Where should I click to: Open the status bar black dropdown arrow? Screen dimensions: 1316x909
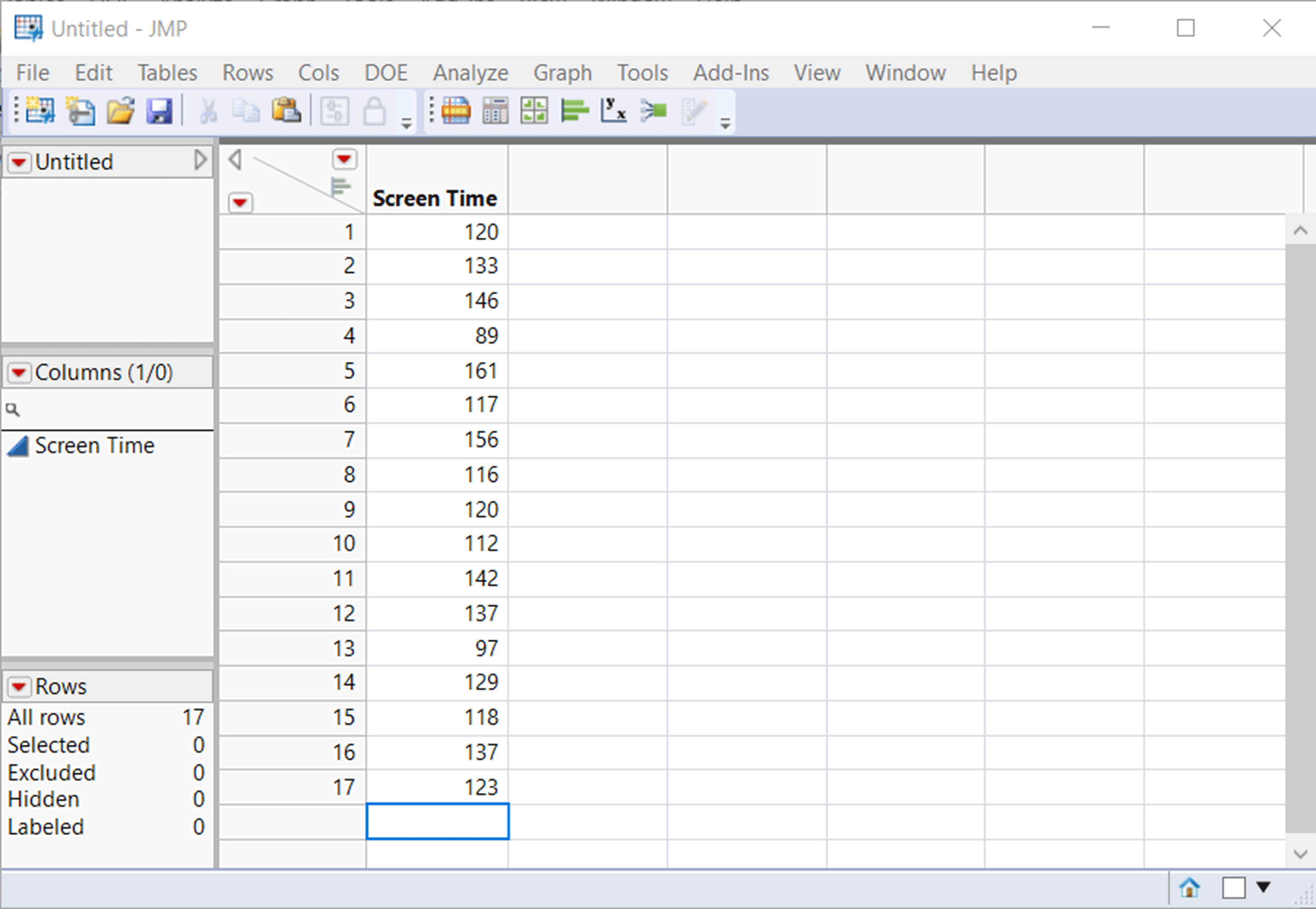pyautogui.click(x=1264, y=887)
